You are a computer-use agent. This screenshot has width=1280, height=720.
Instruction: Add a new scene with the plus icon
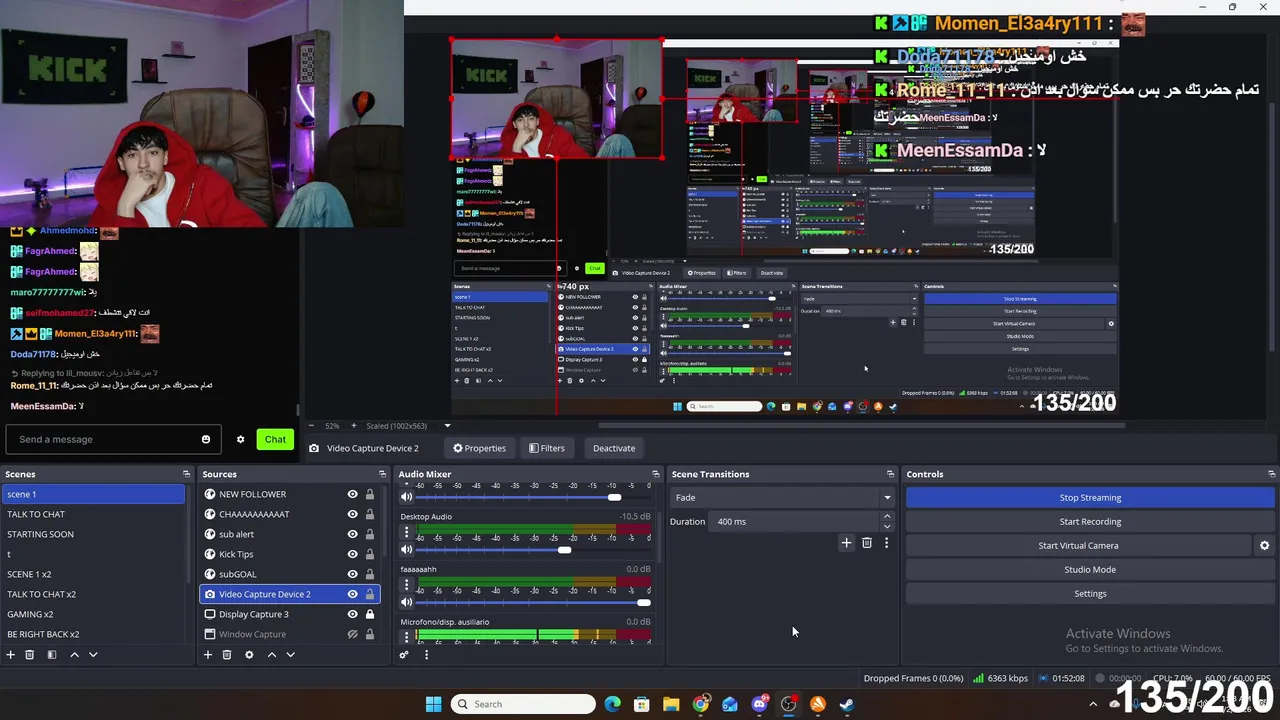pos(11,655)
